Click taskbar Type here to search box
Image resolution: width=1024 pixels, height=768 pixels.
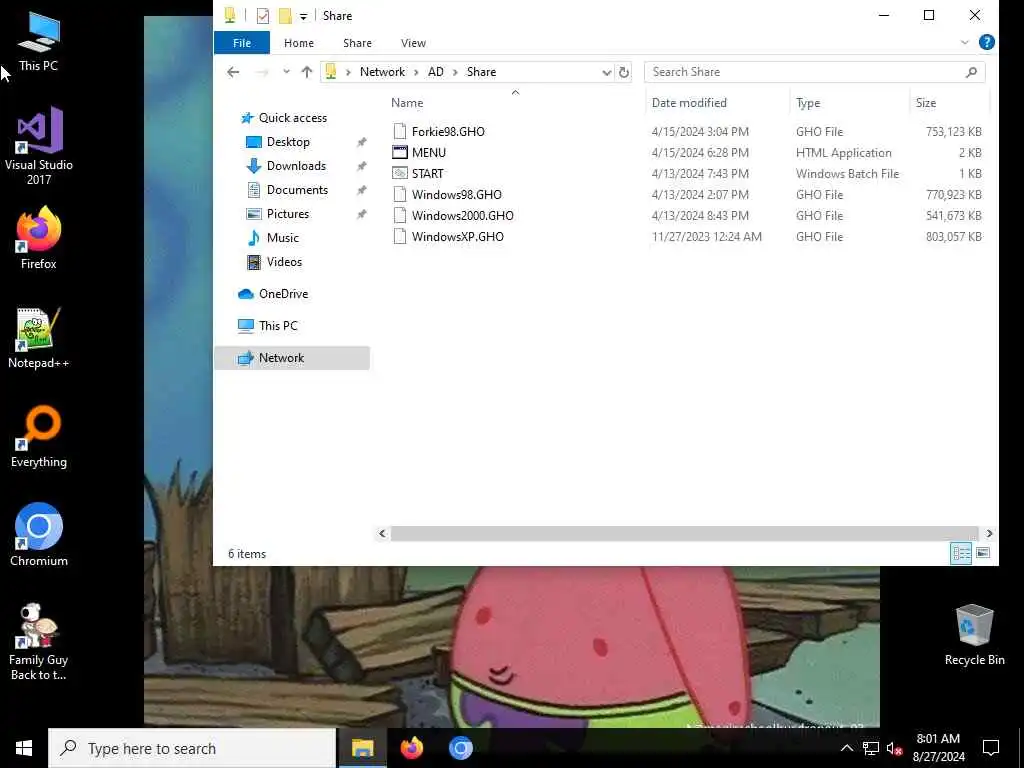click(192, 748)
